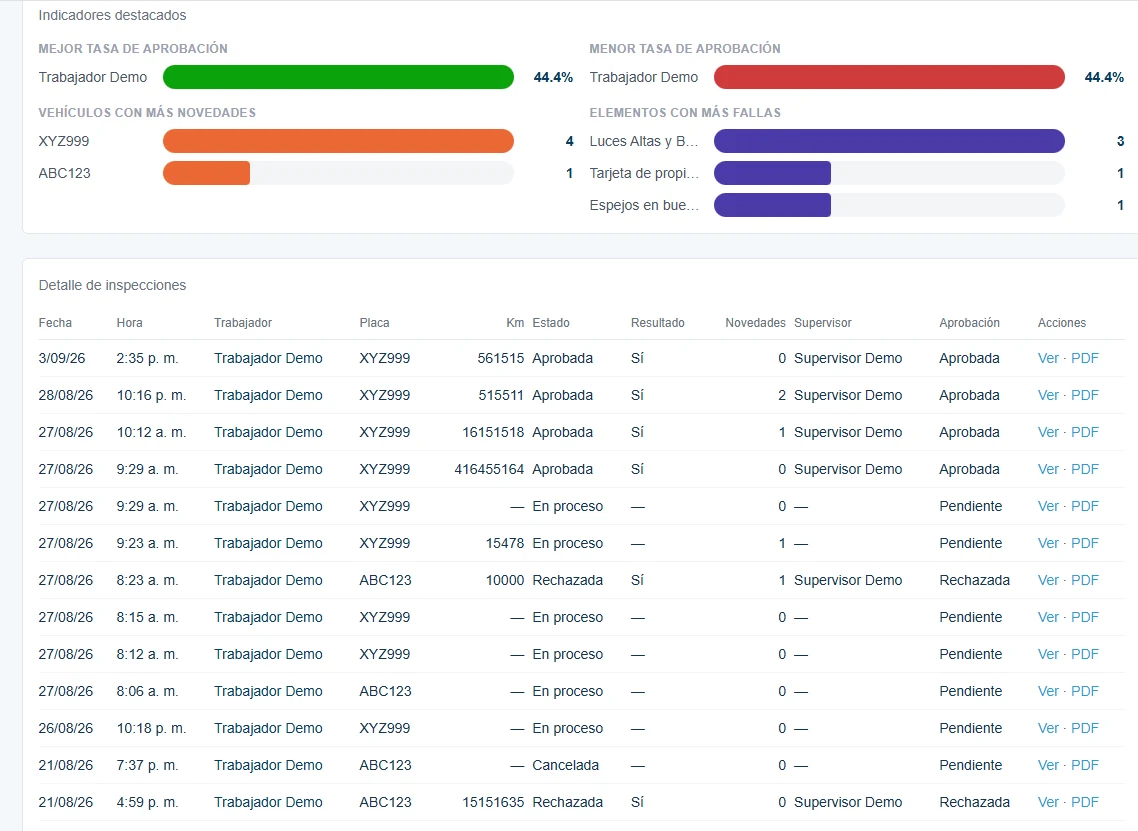Open Ver for the 9:23 a. m. inspection
Image resolution: width=1138 pixels, height=831 pixels.
point(1048,544)
